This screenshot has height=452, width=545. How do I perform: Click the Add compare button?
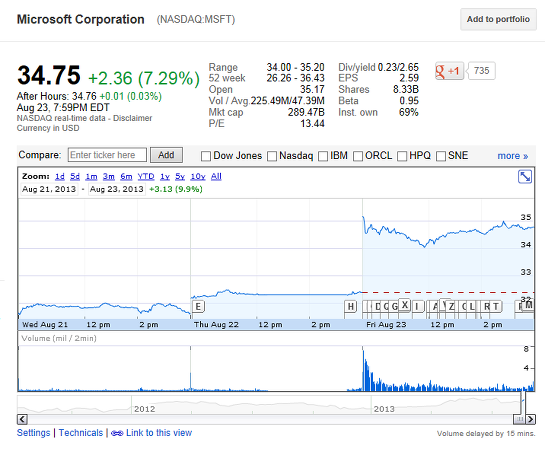click(x=166, y=155)
